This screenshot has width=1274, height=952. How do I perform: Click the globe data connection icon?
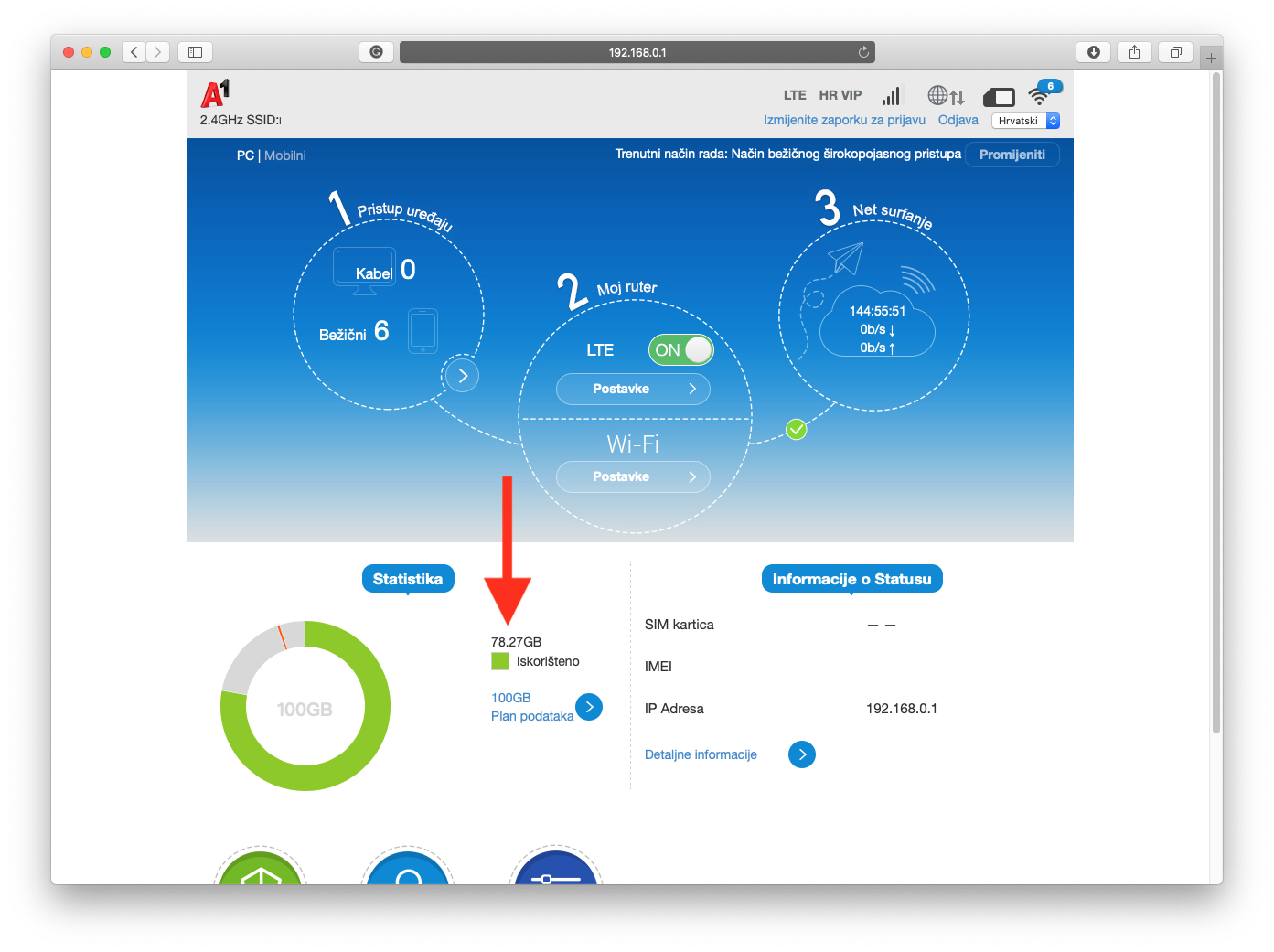(946, 96)
